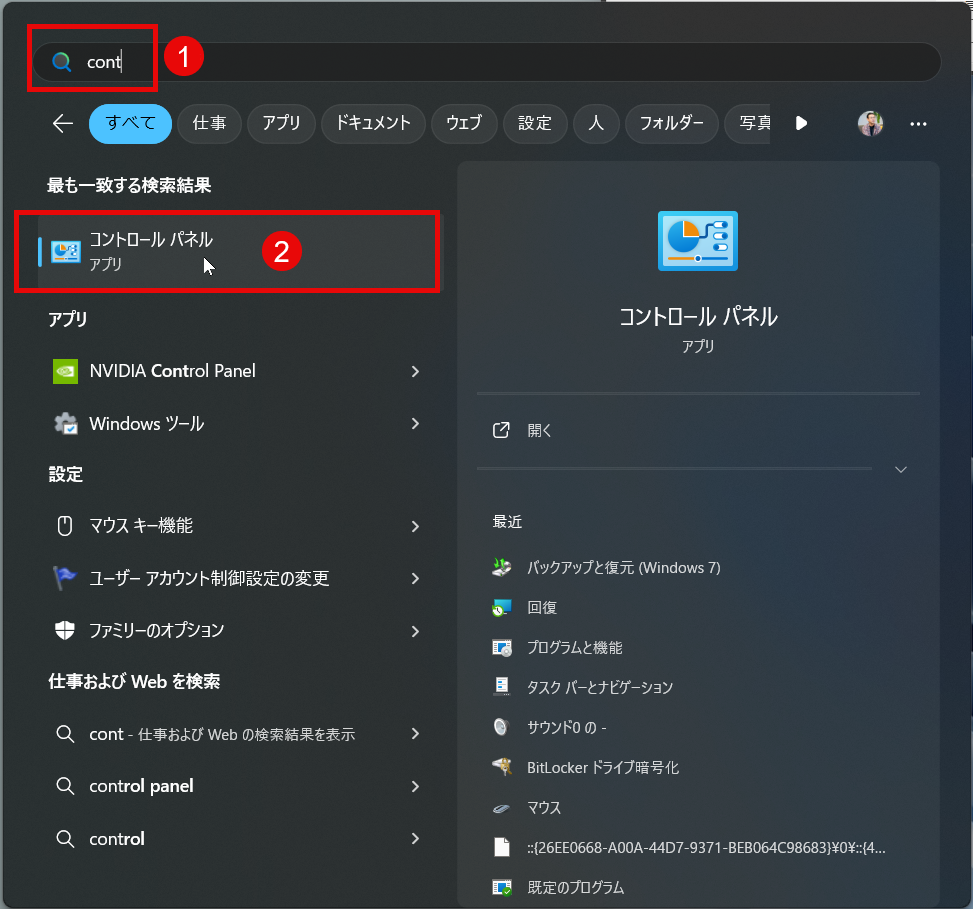Click the タスク バーとナビゲーション icon
The image size is (973, 909).
tap(501, 687)
